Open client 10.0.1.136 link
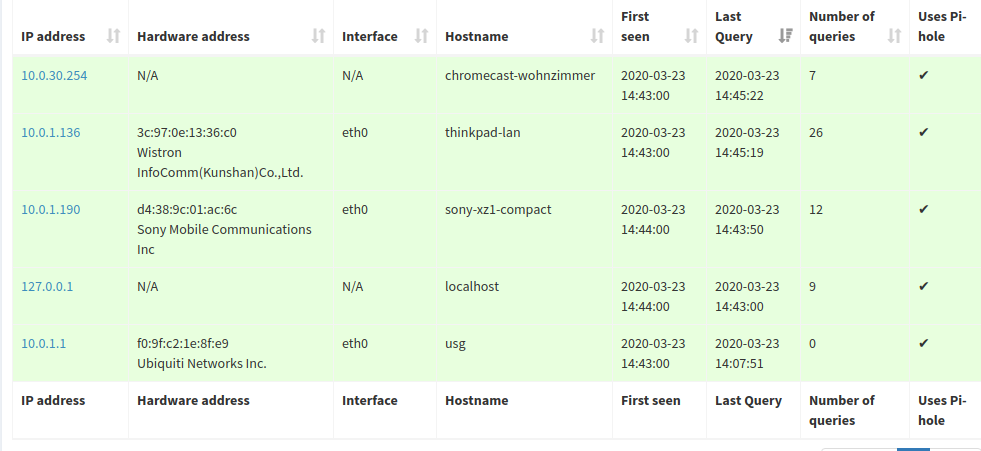 (x=51, y=132)
